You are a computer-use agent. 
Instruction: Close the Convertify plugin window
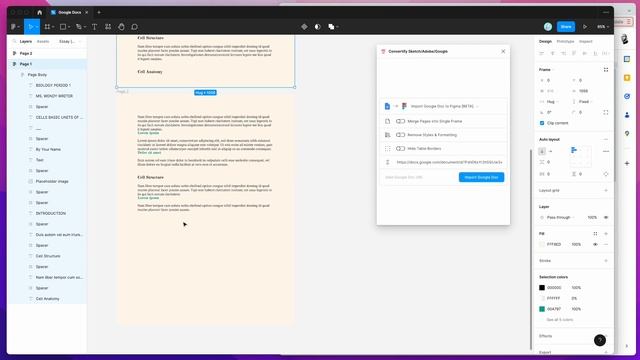(503, 51)
